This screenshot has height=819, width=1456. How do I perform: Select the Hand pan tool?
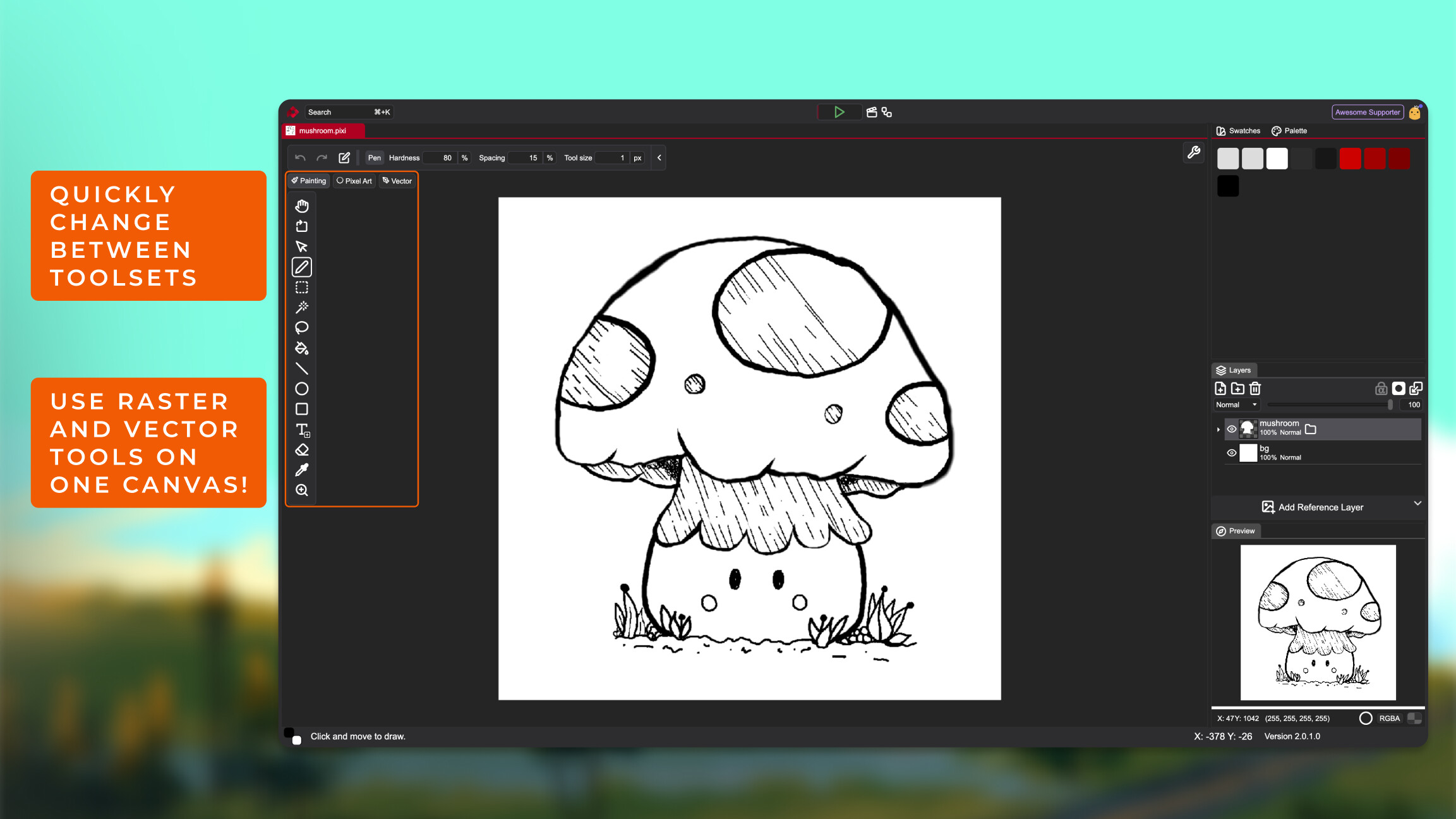tap(302, 205)
